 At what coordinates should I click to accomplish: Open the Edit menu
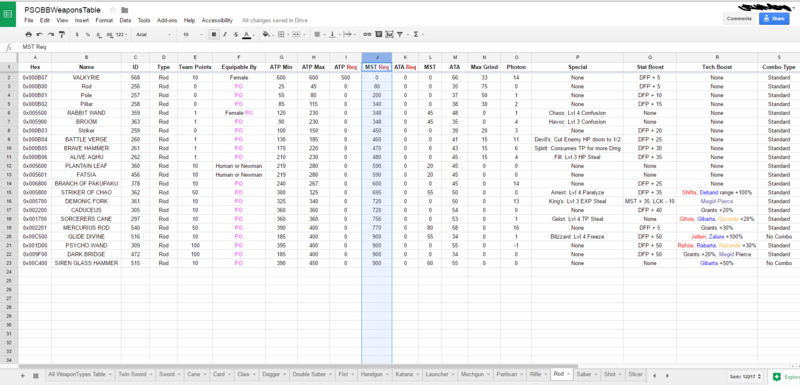tap(45, 20)
